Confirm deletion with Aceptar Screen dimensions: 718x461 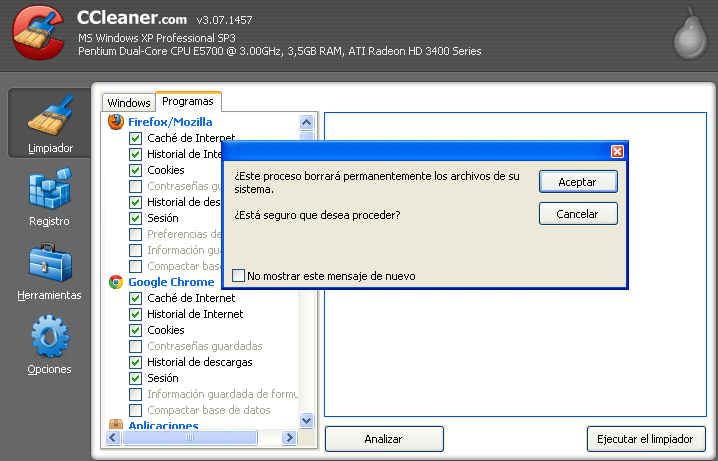point(578,182)
